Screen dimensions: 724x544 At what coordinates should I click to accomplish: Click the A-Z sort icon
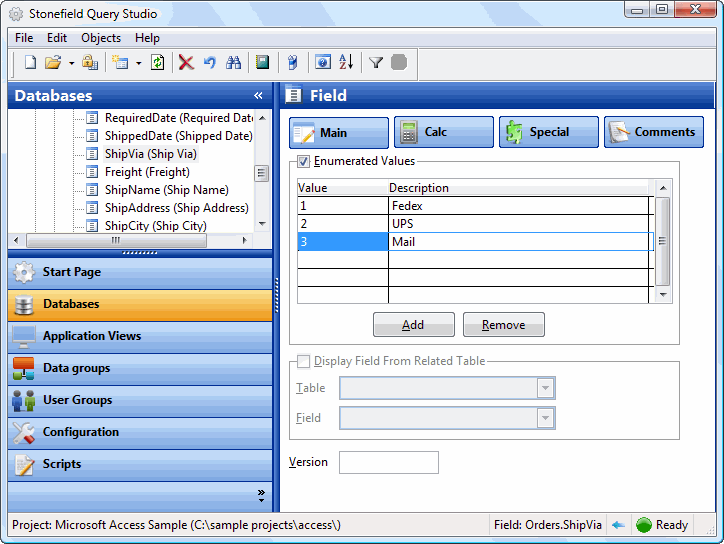pyautogui.click(x=346, y=62)
